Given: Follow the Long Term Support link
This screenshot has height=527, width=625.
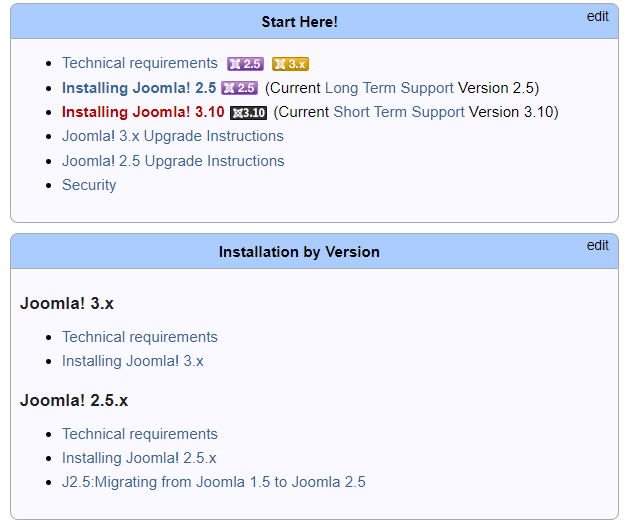Looking at the screenshot, I should point(389,88).
